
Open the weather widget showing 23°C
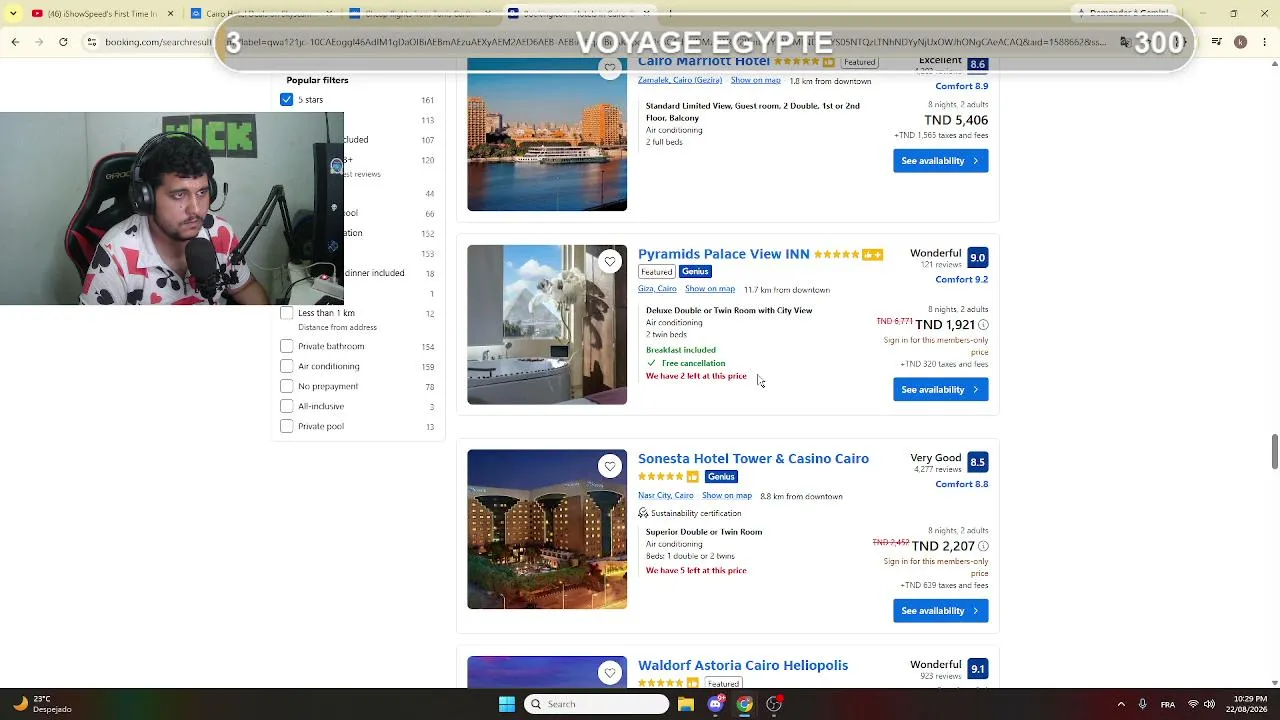coord(40,704)
